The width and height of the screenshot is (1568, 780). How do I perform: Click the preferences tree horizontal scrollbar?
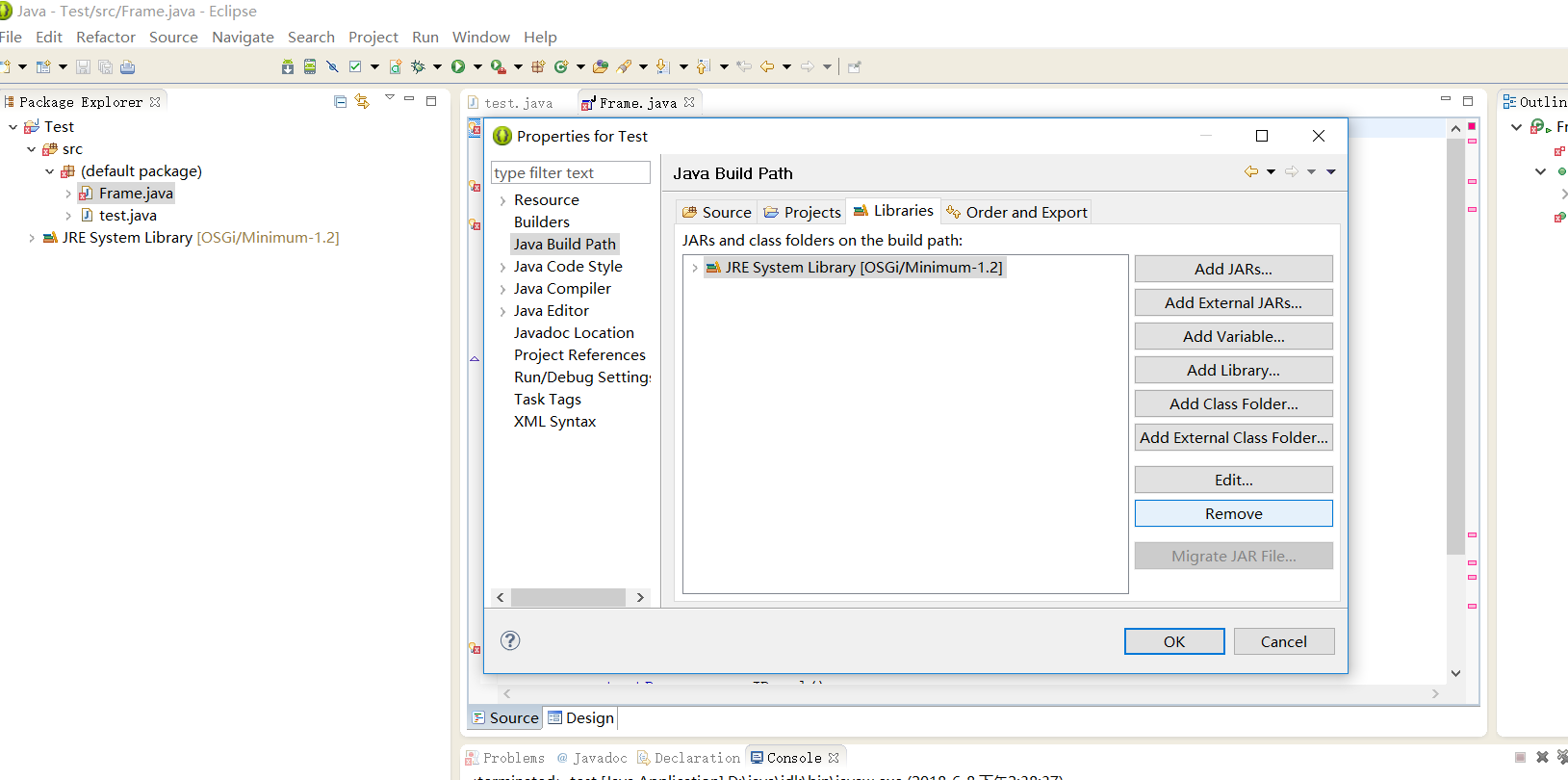pos(571,597)
